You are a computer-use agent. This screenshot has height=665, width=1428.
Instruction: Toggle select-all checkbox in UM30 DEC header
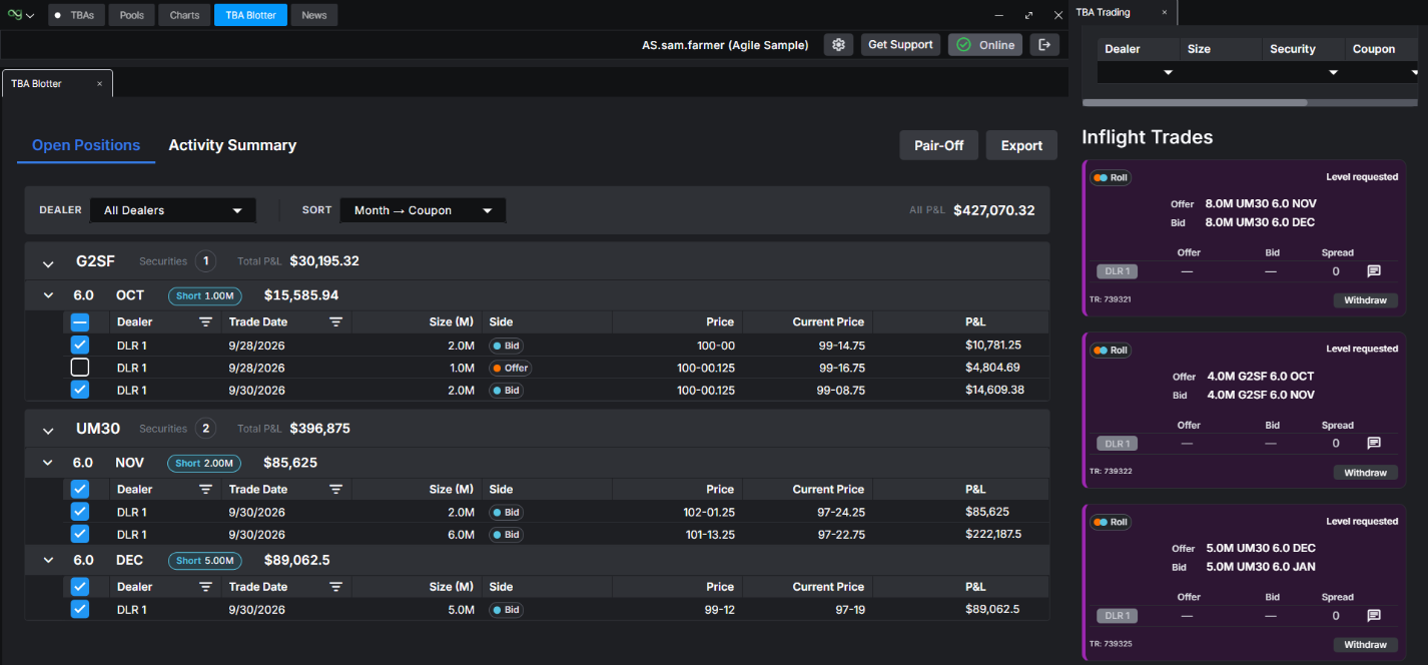[80, 587]
